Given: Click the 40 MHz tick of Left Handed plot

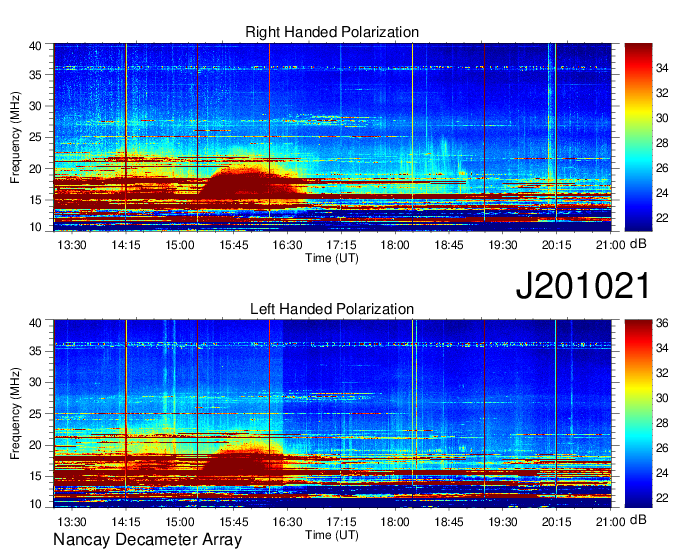Looking at the screenshot, I should pyautogui.click(x=36, y=323).
